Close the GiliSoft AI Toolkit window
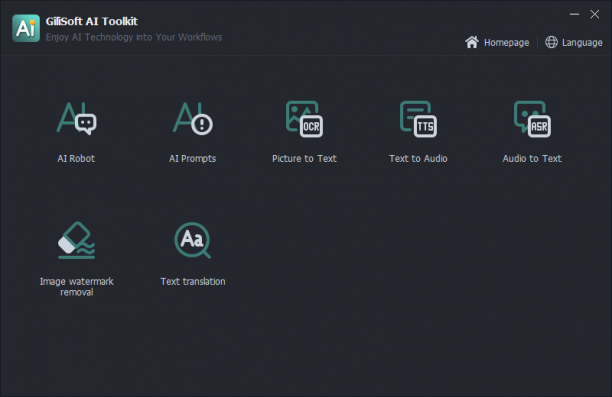The image size is (612, 397). pyautogui.click(x=594, y=14)
